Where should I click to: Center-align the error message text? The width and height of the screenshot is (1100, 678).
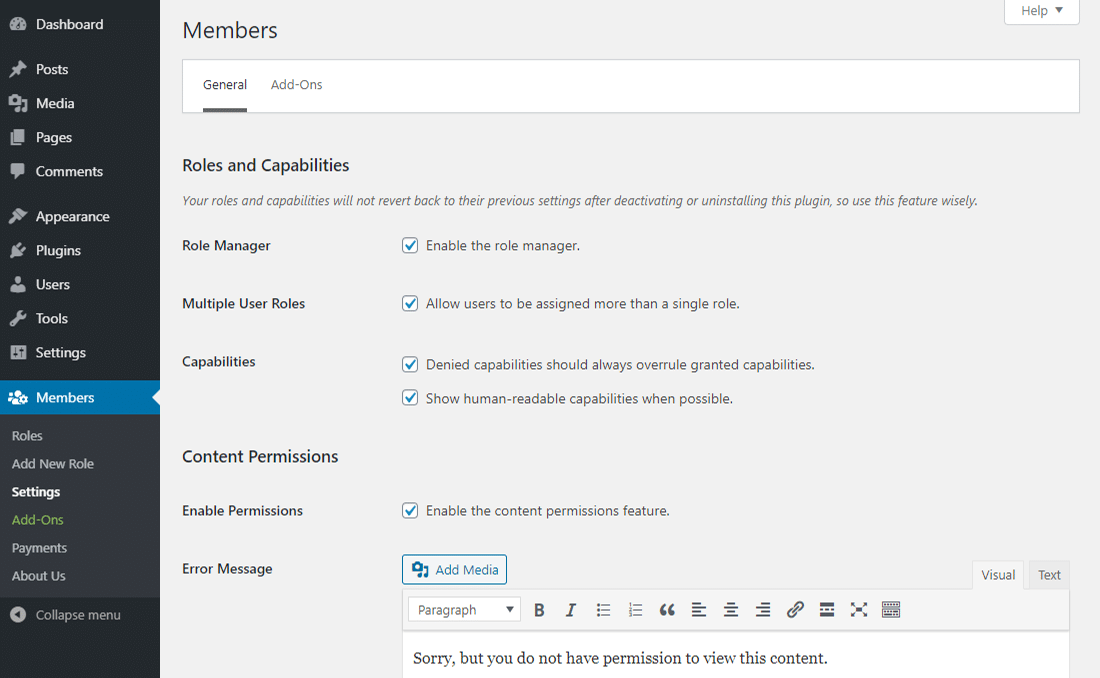(731, 609)
